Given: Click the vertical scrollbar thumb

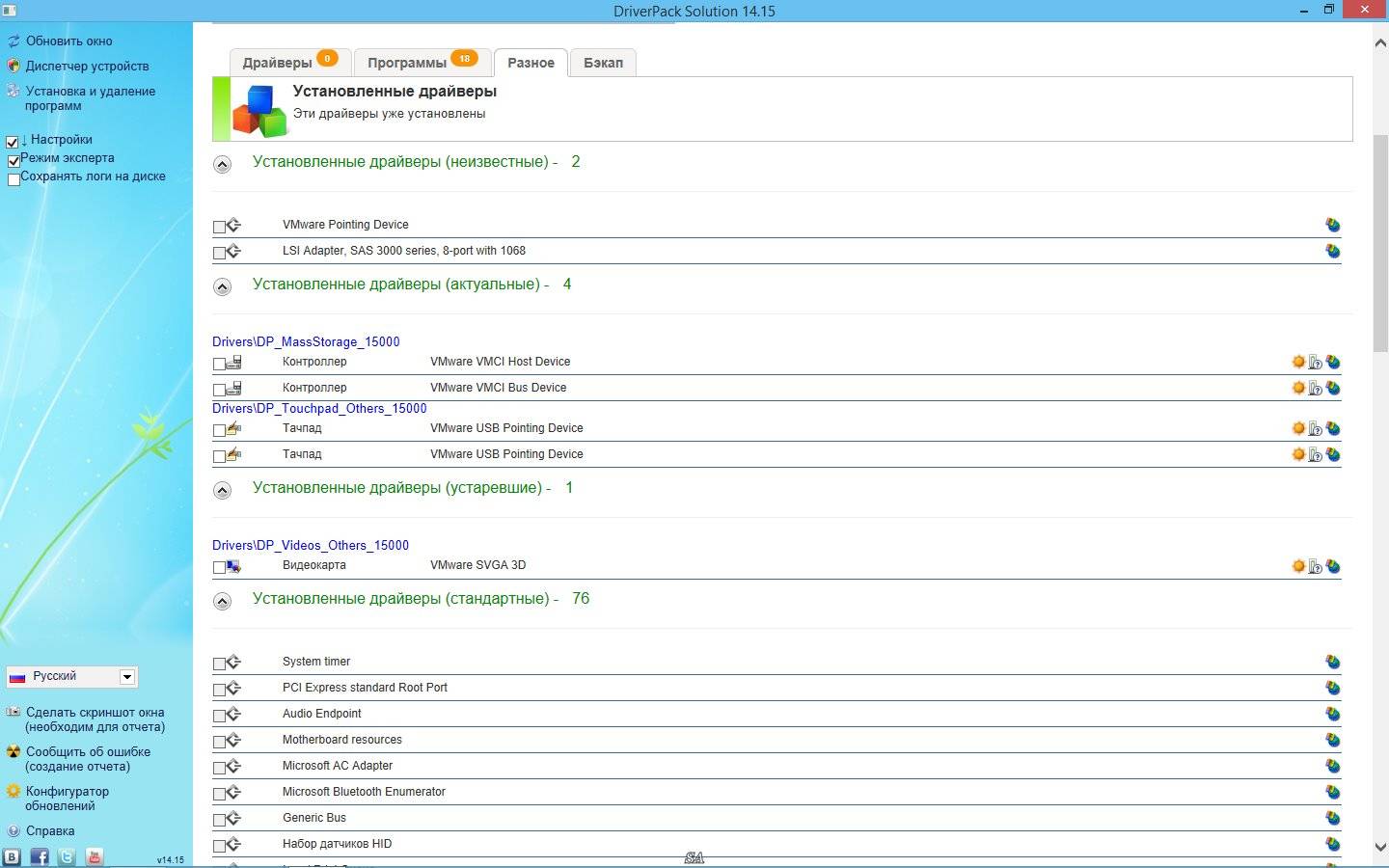Looking at the screenshot, I should coord(1380,243).
